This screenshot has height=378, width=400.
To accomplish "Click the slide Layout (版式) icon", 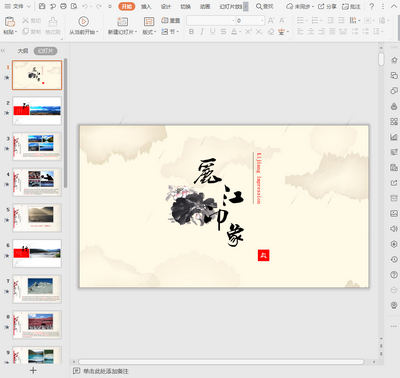I will [x=149, y=22].
